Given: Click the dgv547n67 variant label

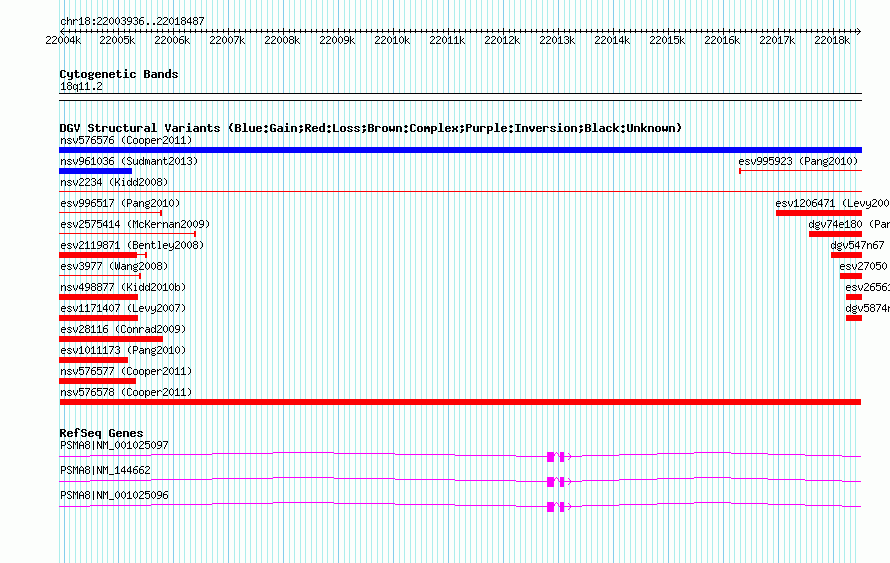Looking at the screenshot, I should 857,245.
